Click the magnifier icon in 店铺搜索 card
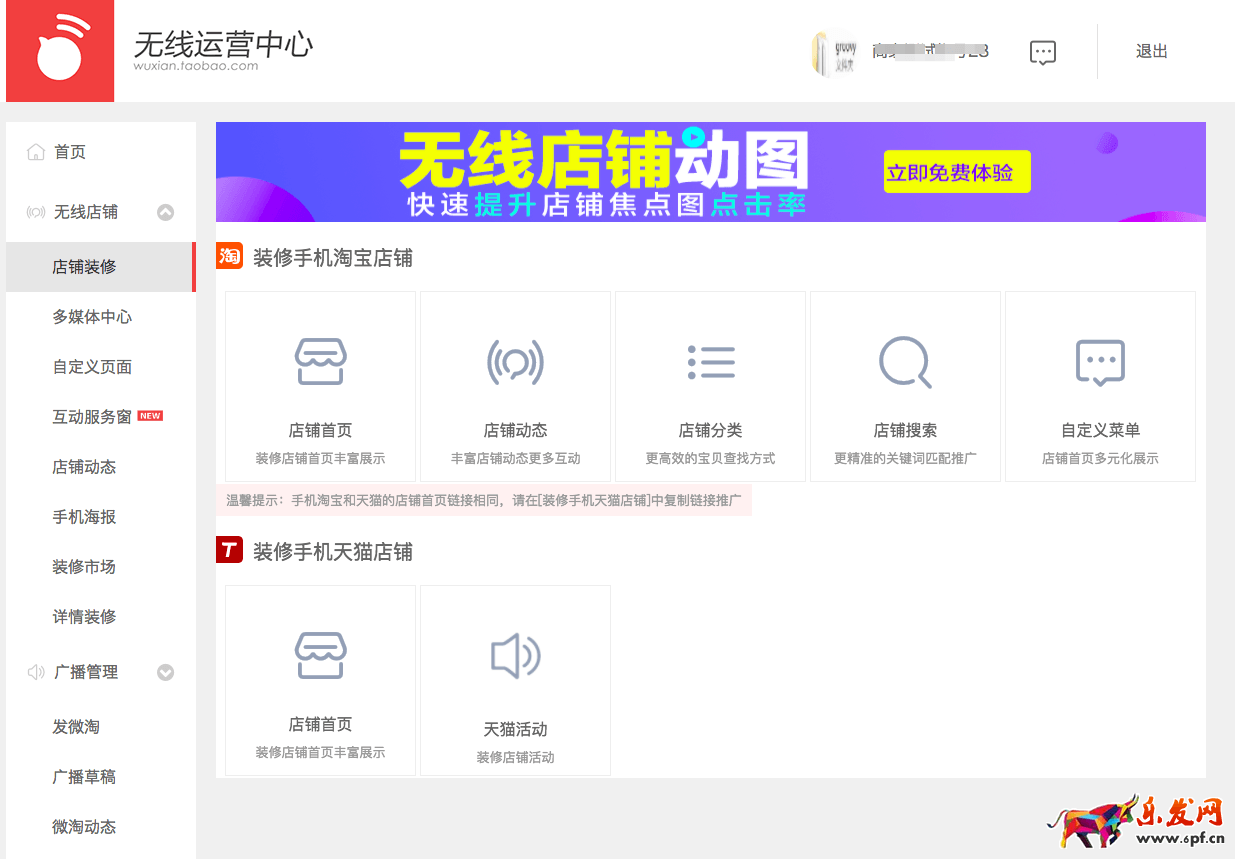The width and height of the screenshot is (1235, 859). 905,362
